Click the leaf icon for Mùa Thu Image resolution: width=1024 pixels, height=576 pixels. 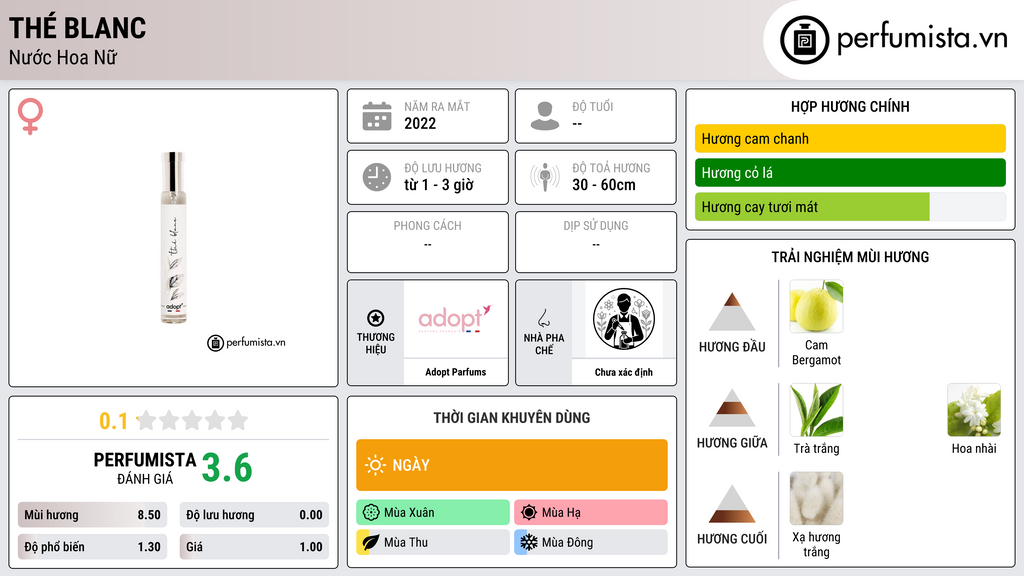click(x=371, y=542)
